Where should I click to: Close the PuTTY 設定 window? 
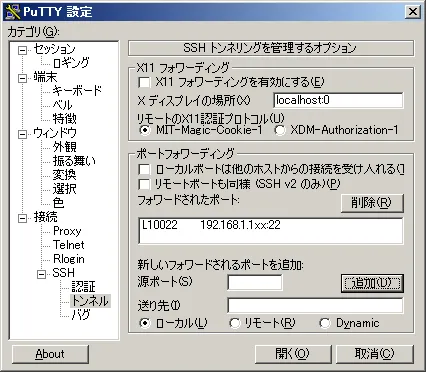point(412,12)
